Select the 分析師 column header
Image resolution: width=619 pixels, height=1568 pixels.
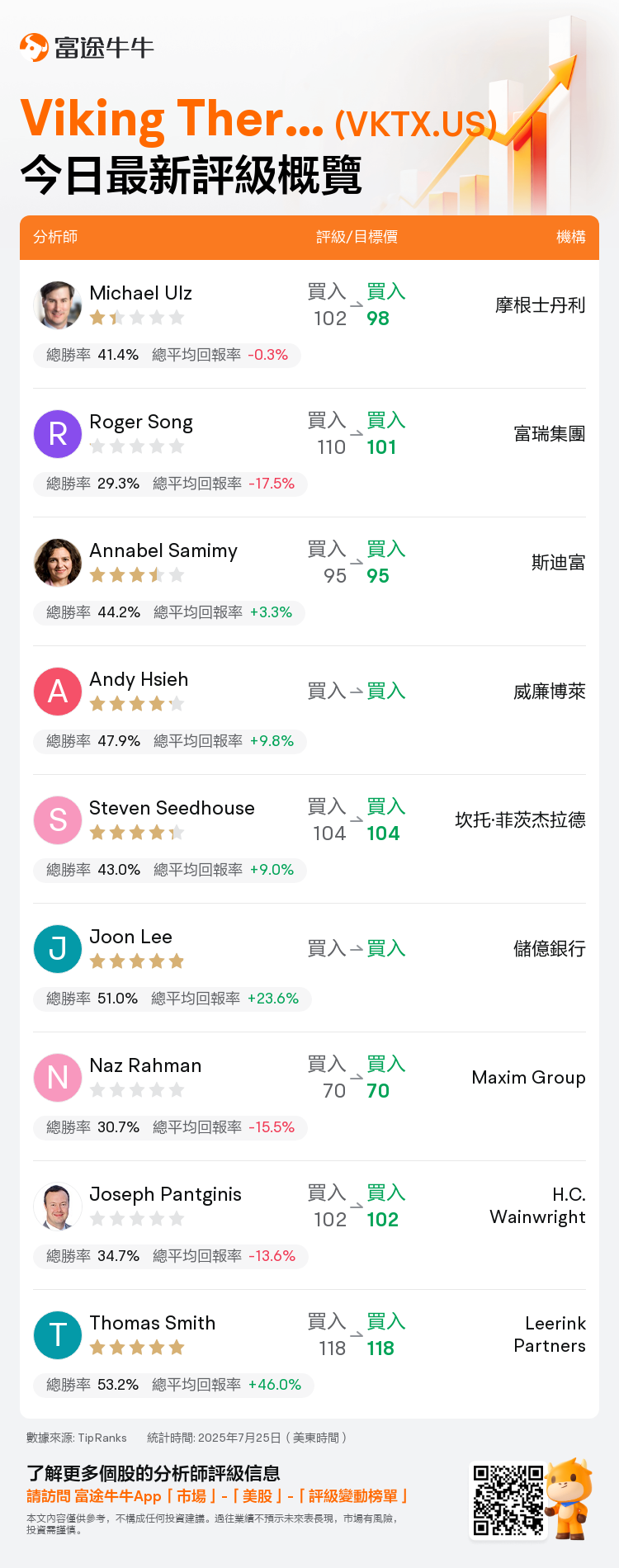[x=55, y=237]
